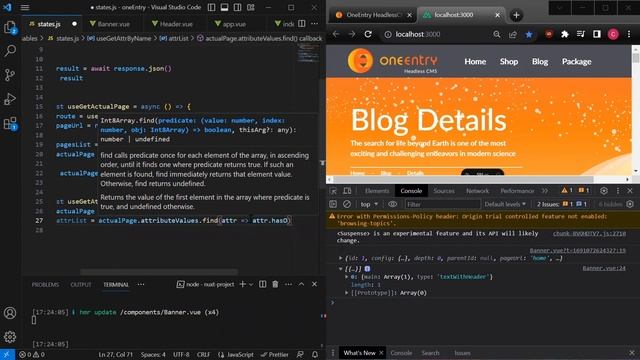Open the Explorer view in VS Code

(x=10, y=27)
